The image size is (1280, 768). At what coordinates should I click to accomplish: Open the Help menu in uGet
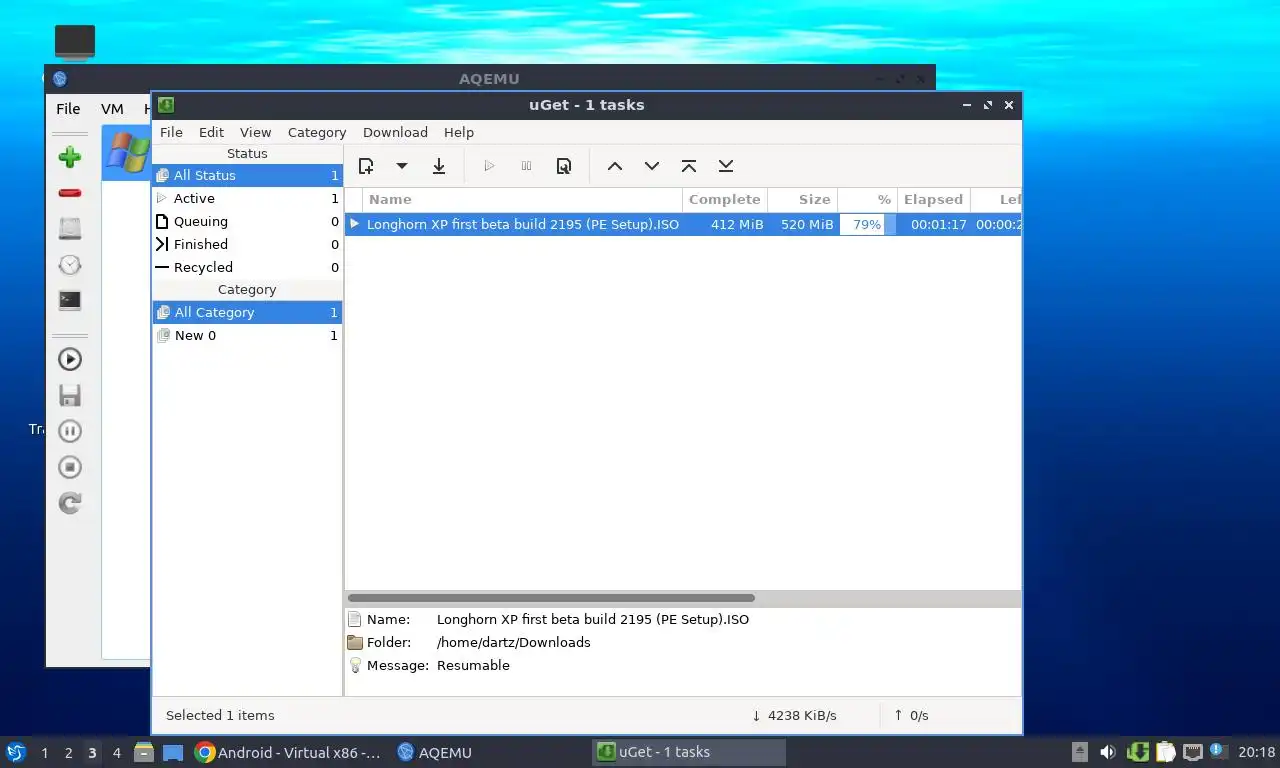point(459,132)
